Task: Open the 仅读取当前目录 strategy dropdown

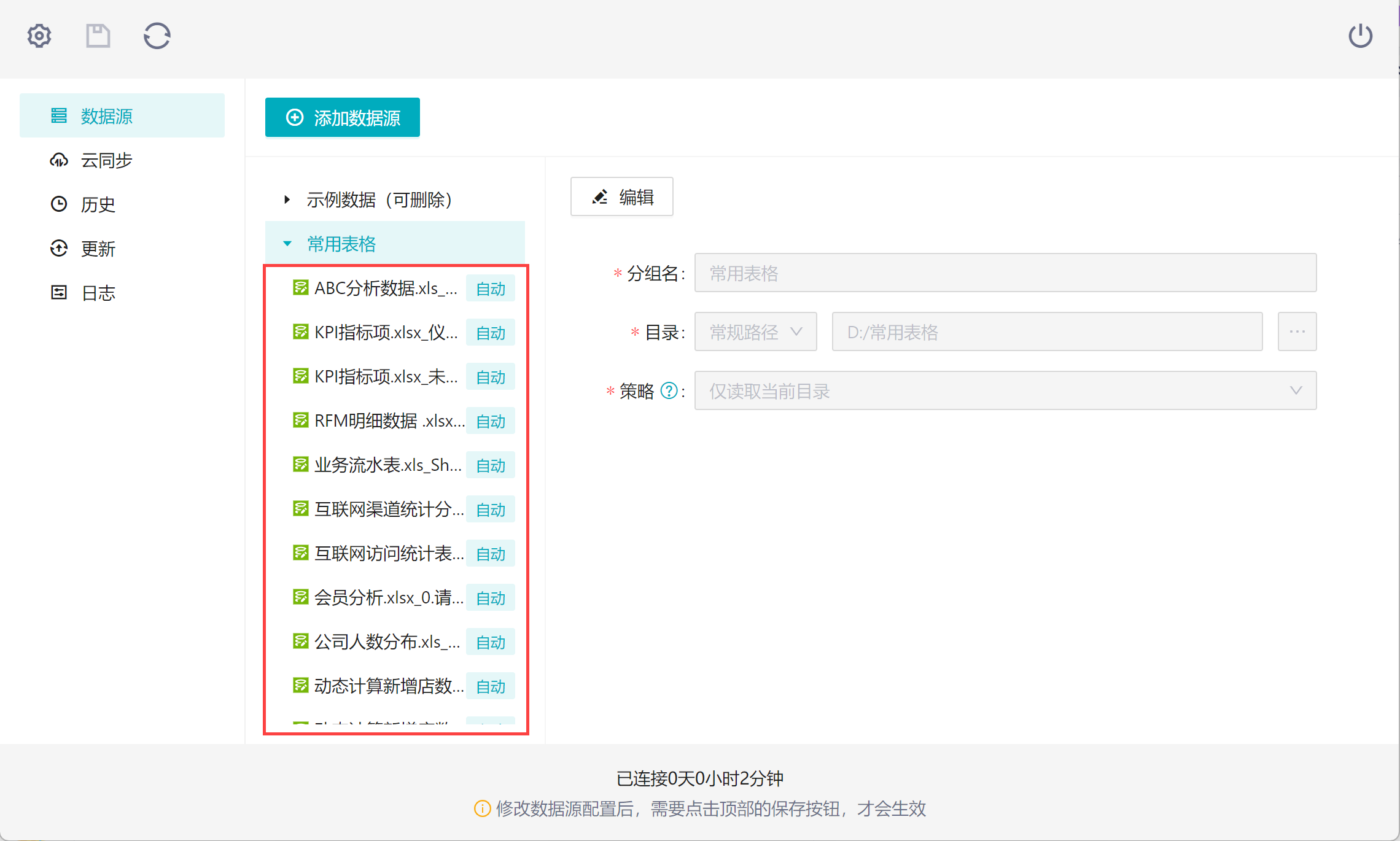Action: 1005,391
